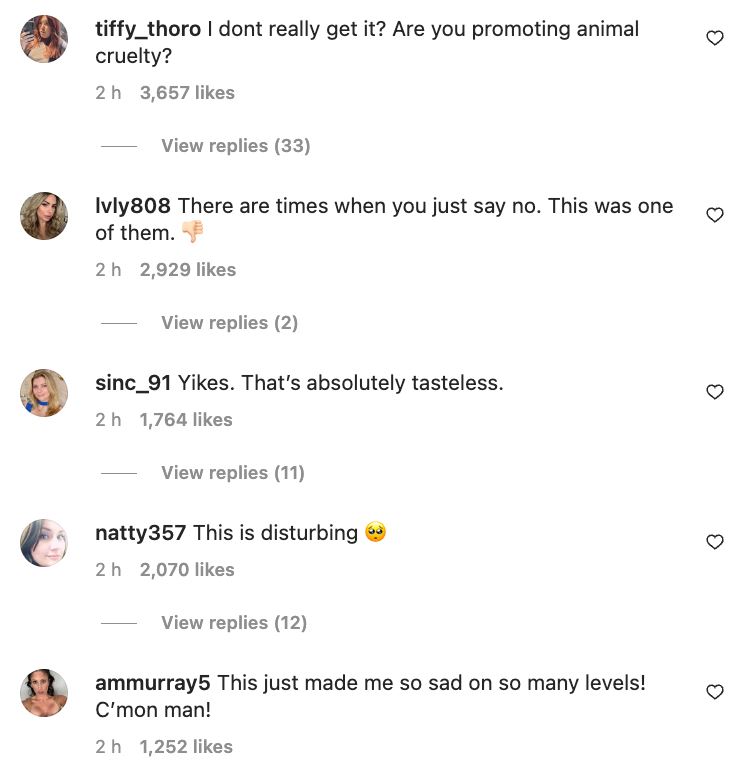Viewport: 740px width, 772px height.
Task: Show the 11 replies under sinc_91
Action: click(x=232, y=473)
